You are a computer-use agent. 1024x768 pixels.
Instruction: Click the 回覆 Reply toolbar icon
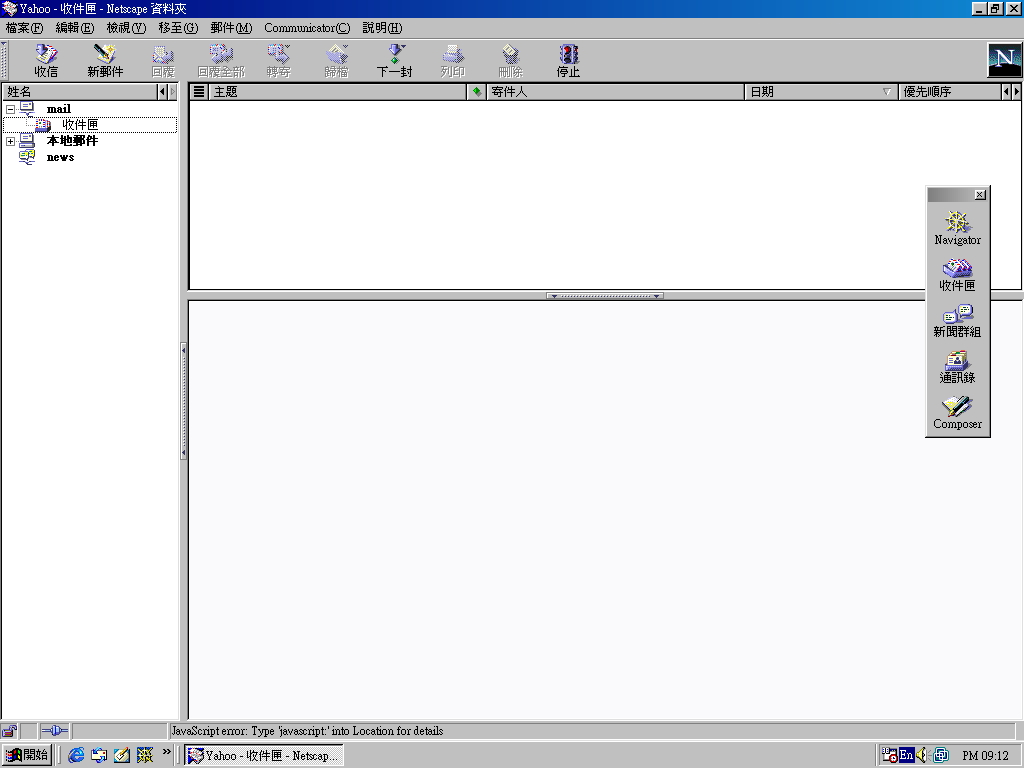163,61
